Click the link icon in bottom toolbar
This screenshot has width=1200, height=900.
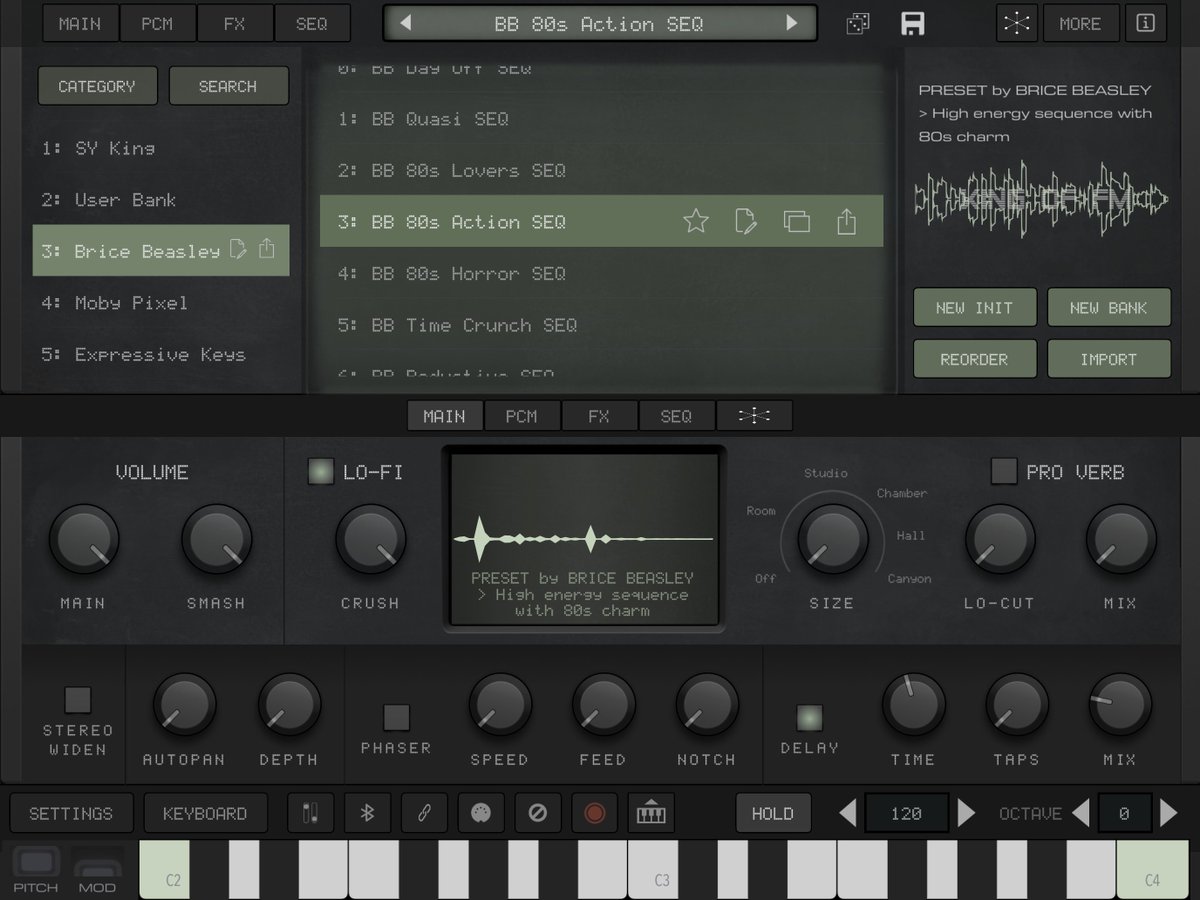click(424, 813)
